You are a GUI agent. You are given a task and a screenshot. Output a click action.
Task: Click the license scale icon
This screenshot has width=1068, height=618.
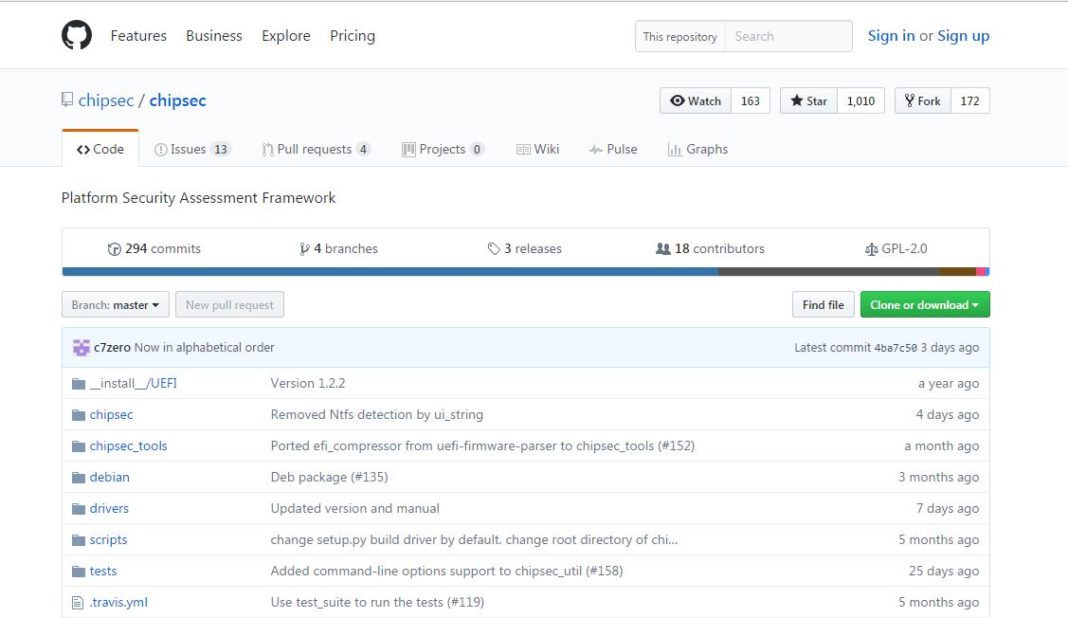pos(871,249)
